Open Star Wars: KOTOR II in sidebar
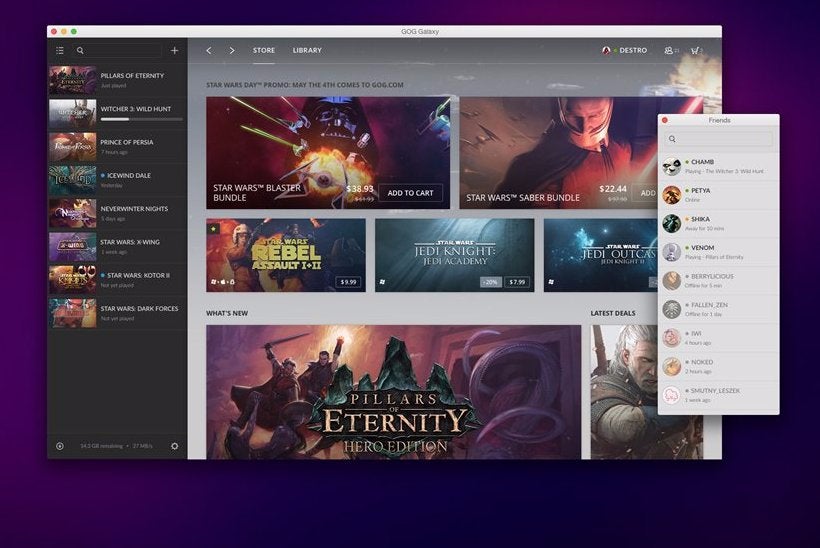The width and height of the screenshot is (820, 548). point(117,280)
